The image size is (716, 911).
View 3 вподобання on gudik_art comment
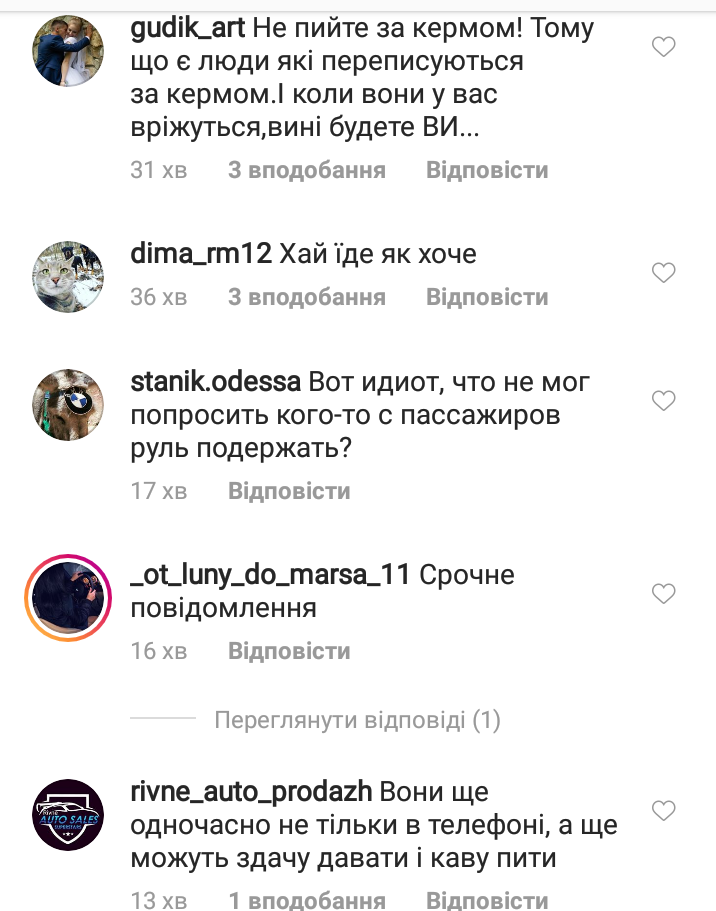307,170
